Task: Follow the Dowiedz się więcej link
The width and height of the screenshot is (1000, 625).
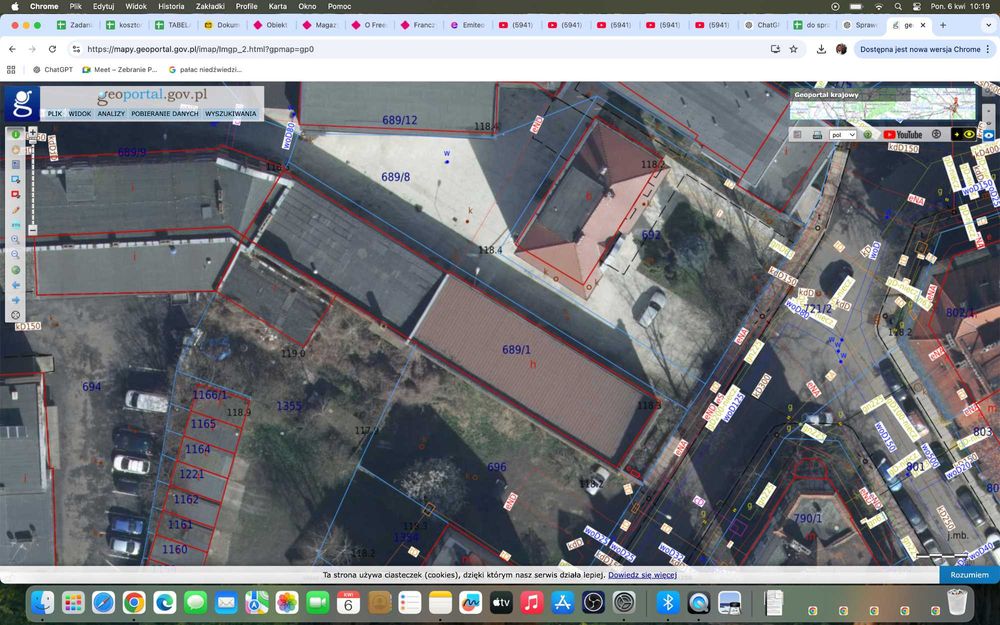Action: tap(642, 575)
